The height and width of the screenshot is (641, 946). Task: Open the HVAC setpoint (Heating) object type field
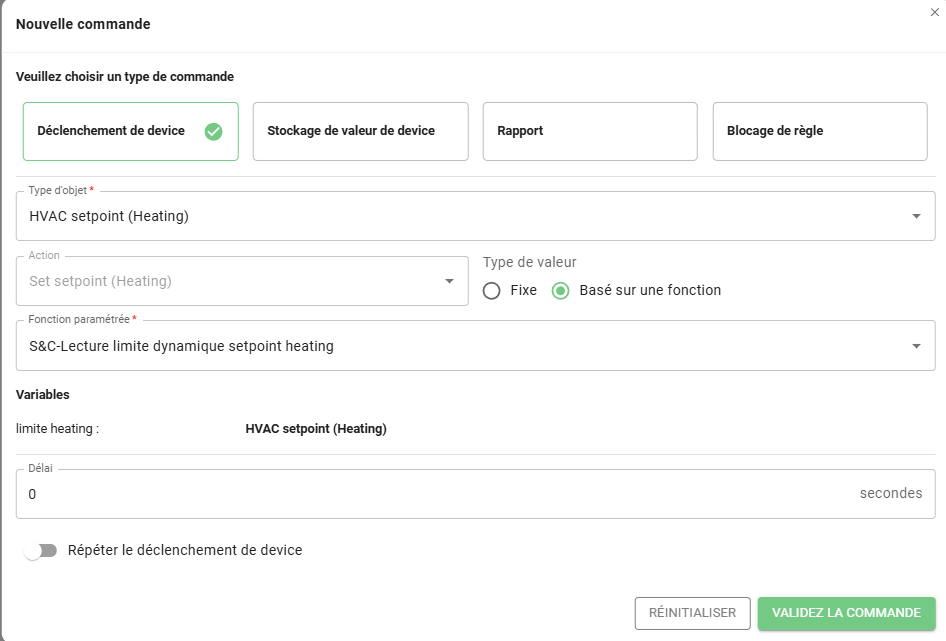tap(460, 216)
